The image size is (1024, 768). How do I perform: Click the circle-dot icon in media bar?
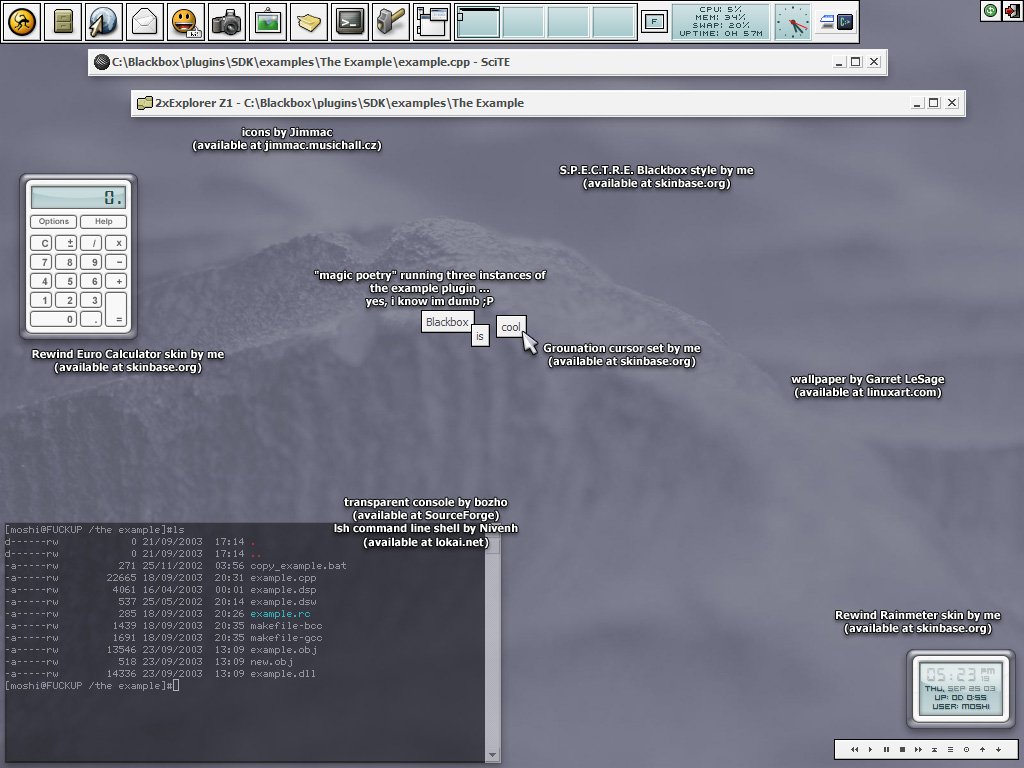(967, 749)
